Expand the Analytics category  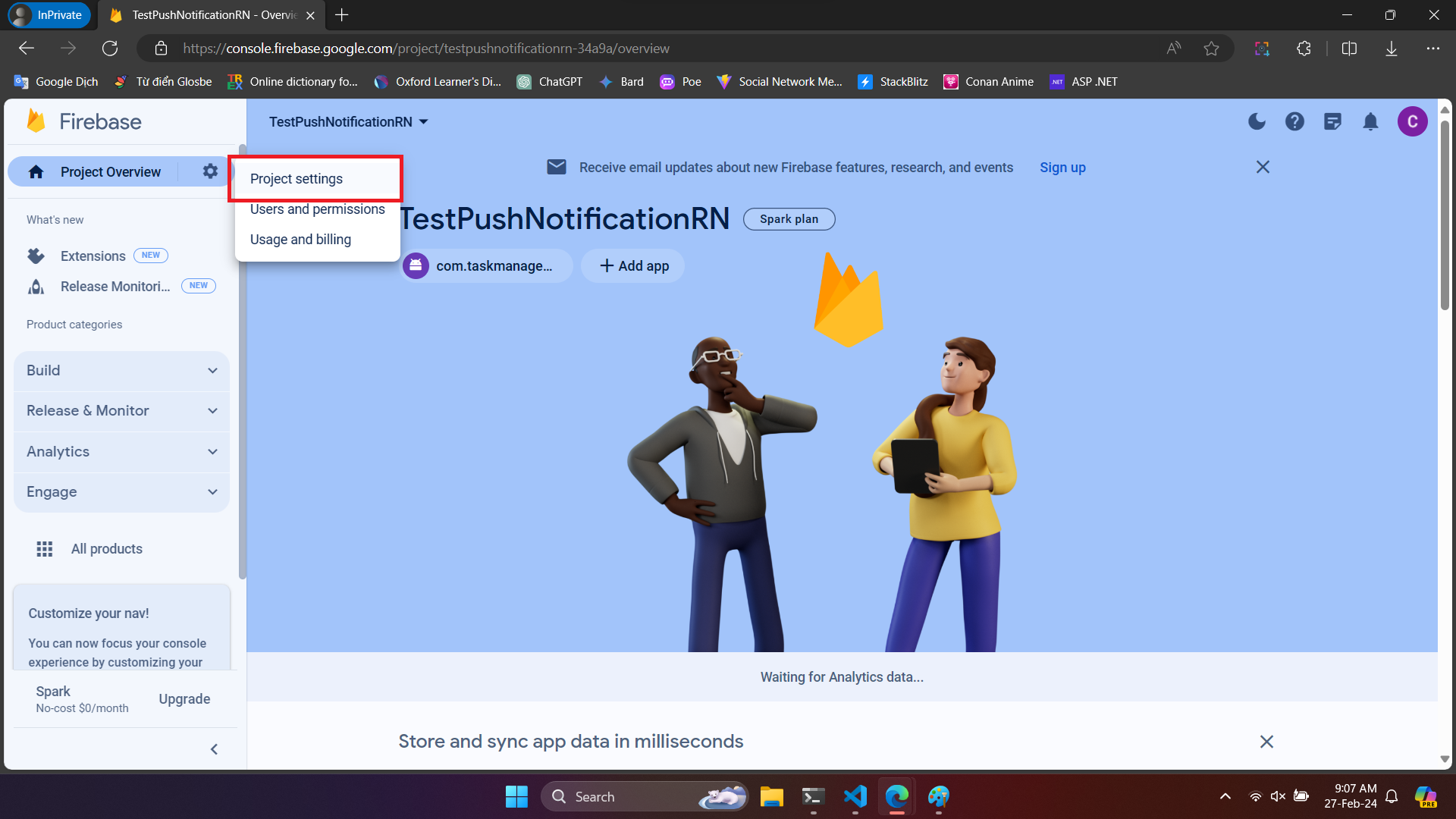(x=121, y=452)
